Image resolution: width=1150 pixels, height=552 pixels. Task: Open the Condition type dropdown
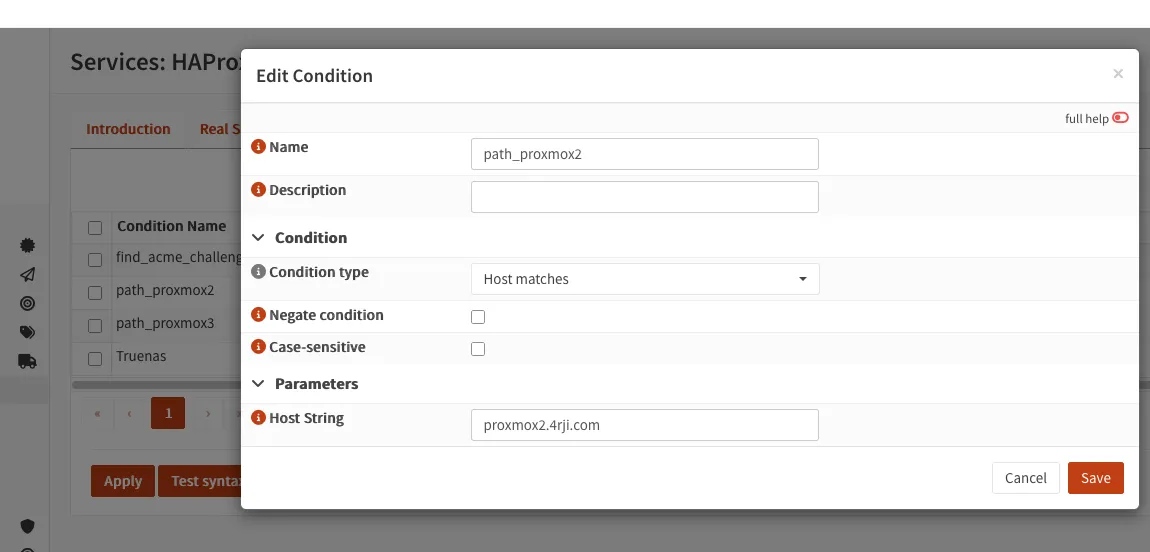pyautogui.click(x=644, y=279)
